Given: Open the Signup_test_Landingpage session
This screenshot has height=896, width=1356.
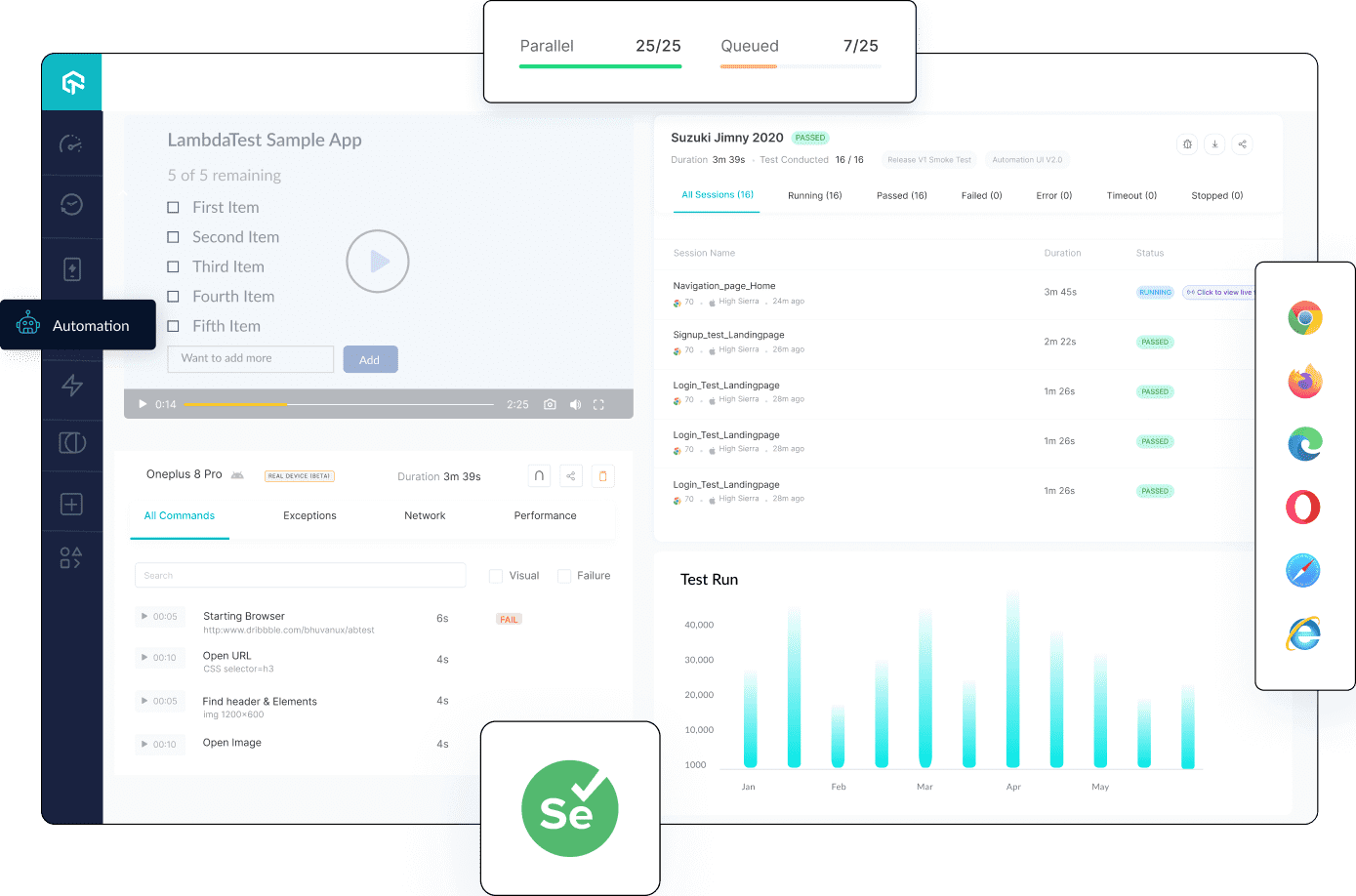Looking at the screenshot, I should tap(728, 335).
